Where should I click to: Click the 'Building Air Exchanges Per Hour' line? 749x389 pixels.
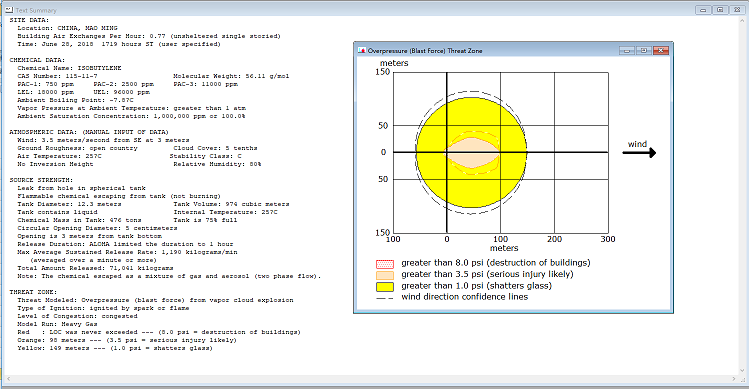[149, 36]
